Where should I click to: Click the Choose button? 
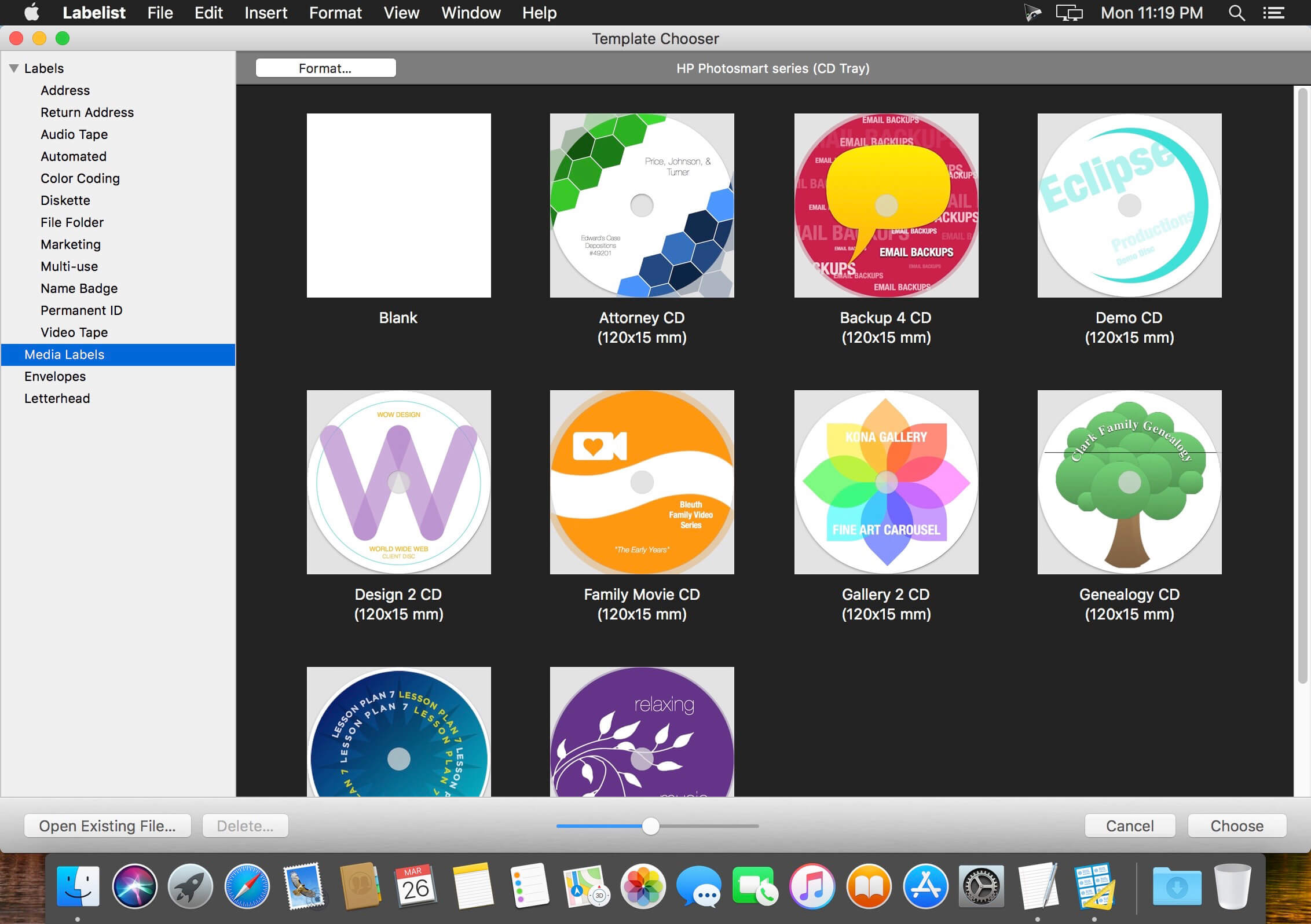[1237, 826]
